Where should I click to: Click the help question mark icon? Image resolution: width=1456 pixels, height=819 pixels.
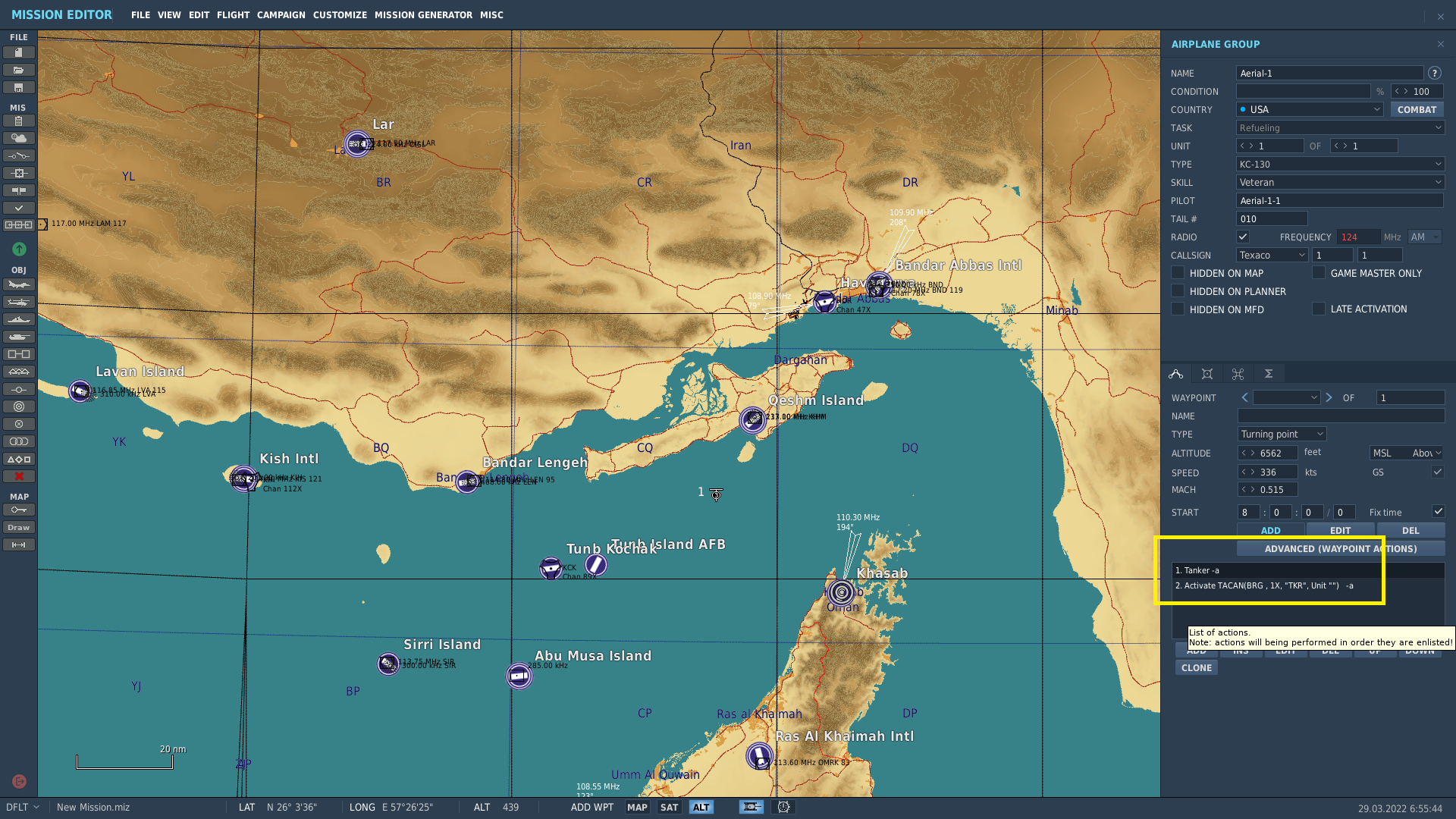pos(1434,73)
